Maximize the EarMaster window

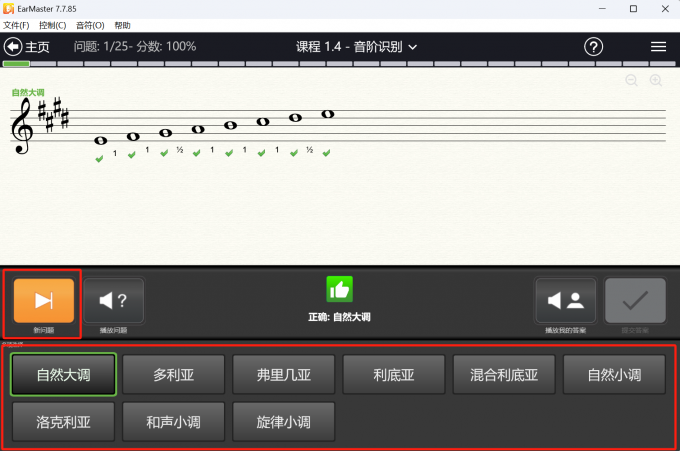click(634, 9)
